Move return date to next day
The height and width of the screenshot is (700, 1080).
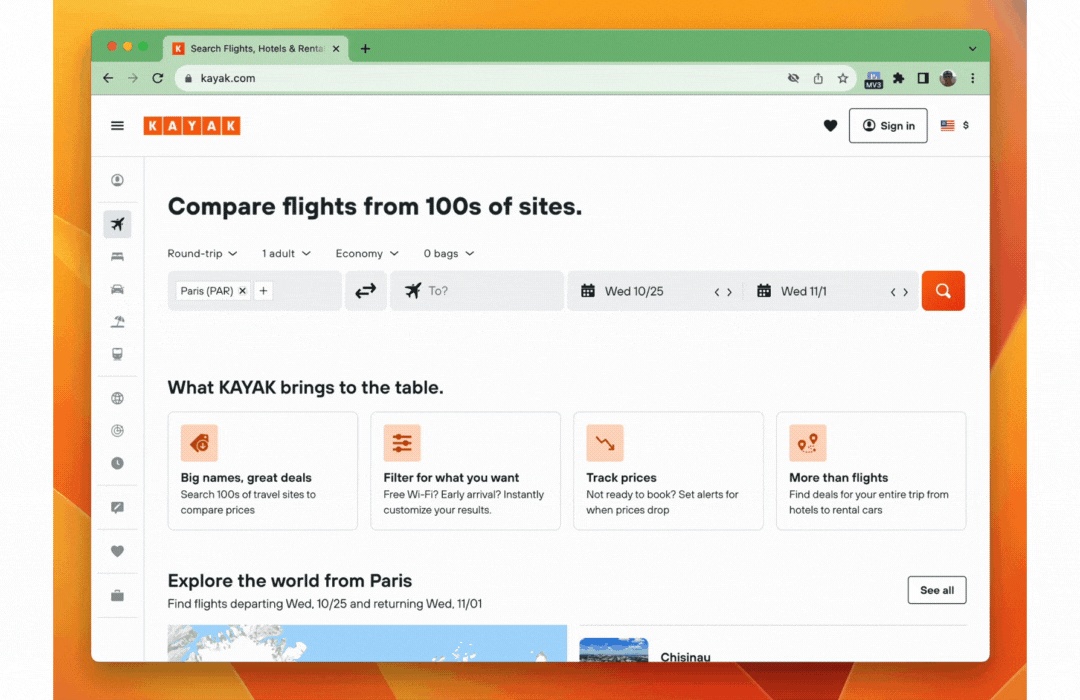[906, 292]
